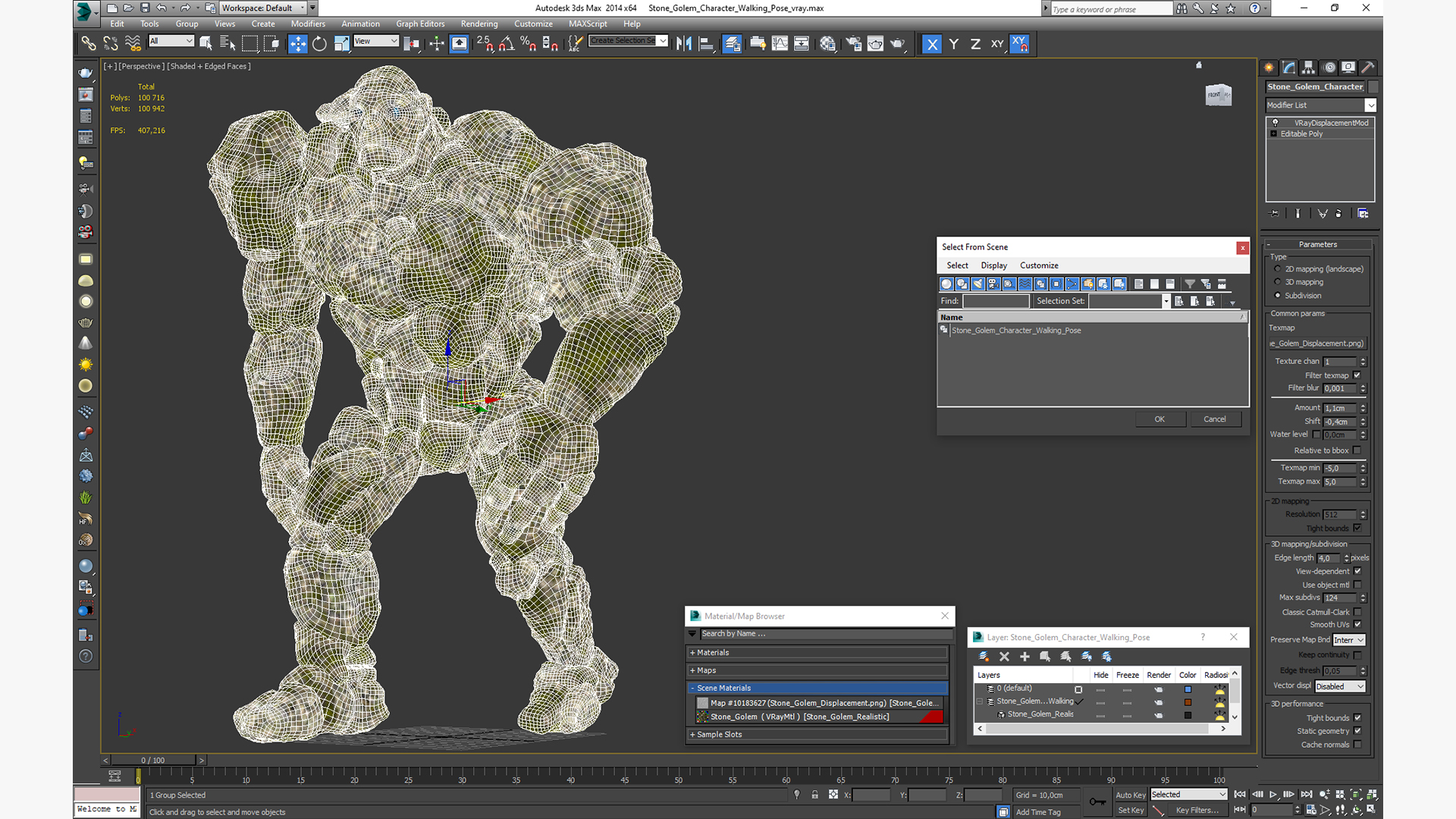The height and width of the screenshot is (819, 1456).
Task: Click the Render Production teapot icon
Action: click(x=898, y=44)
